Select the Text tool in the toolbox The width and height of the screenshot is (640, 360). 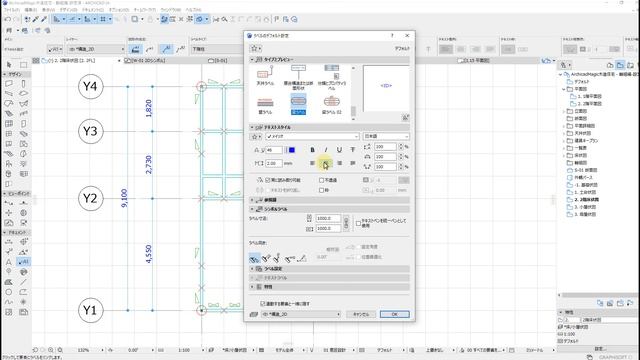tap(9, 262)
